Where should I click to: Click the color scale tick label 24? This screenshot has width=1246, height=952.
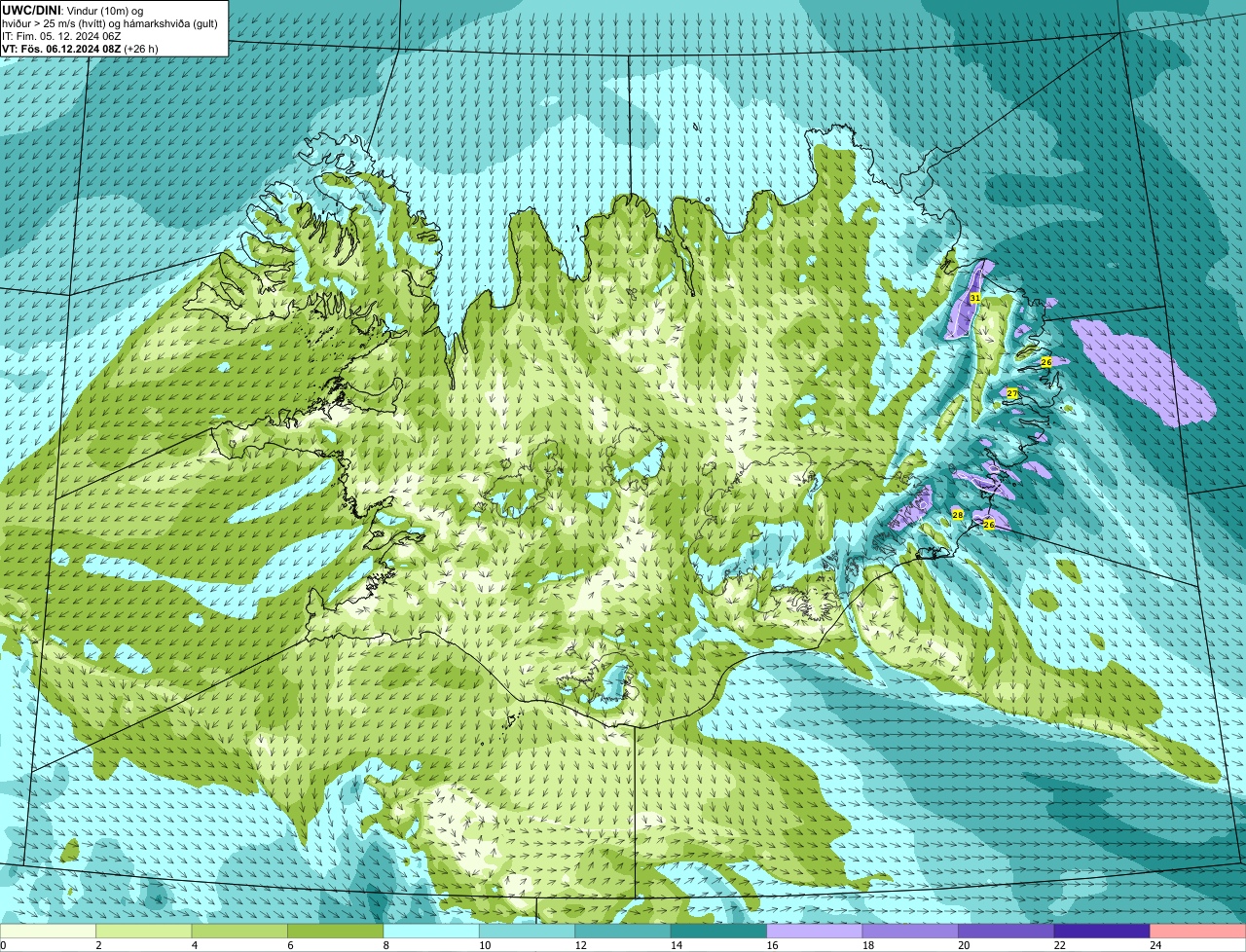[1155, 945]
